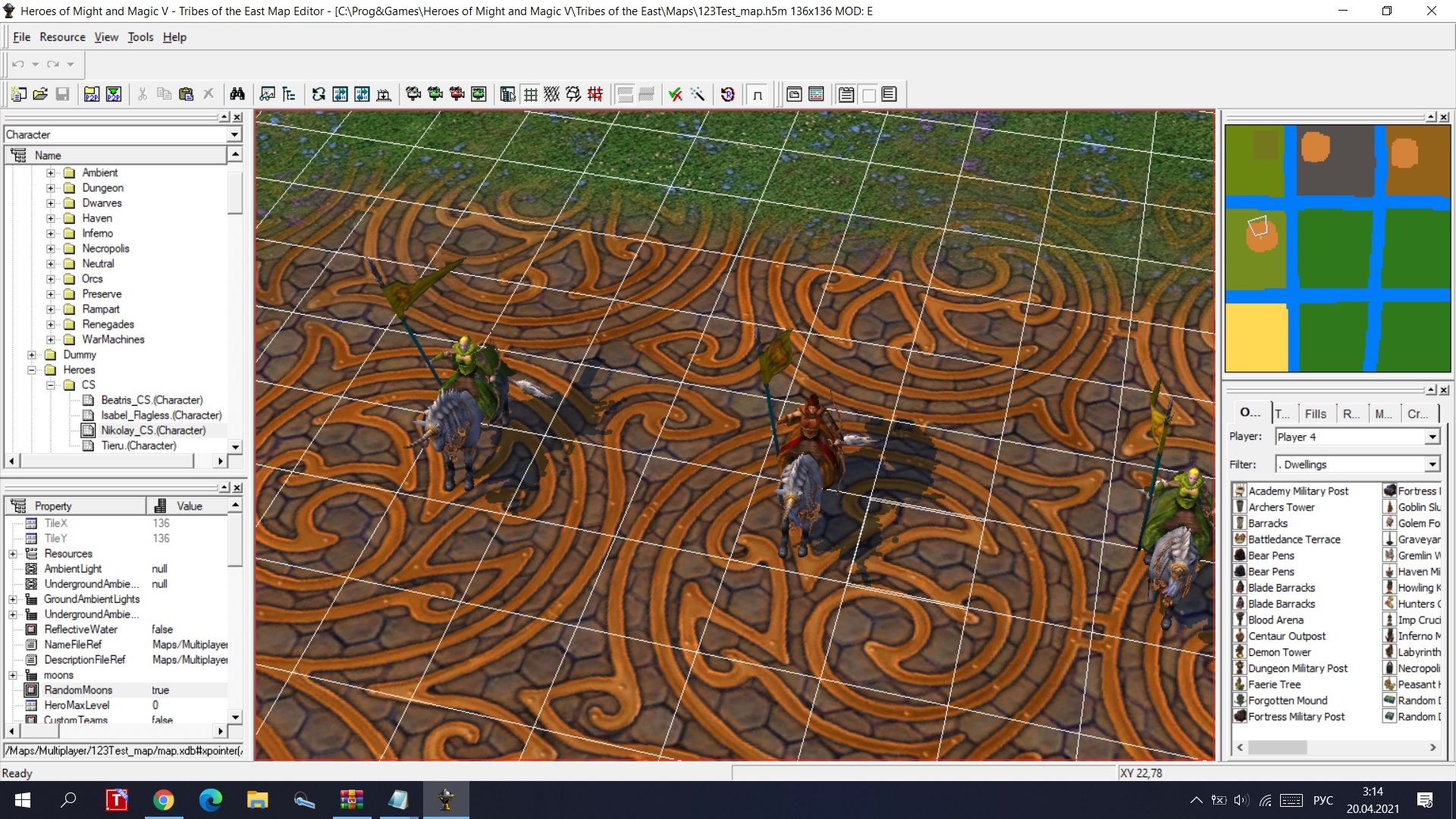Click the red crossed grid icon
Screen dimensions: 1456x819
click(x=595, y=94)
